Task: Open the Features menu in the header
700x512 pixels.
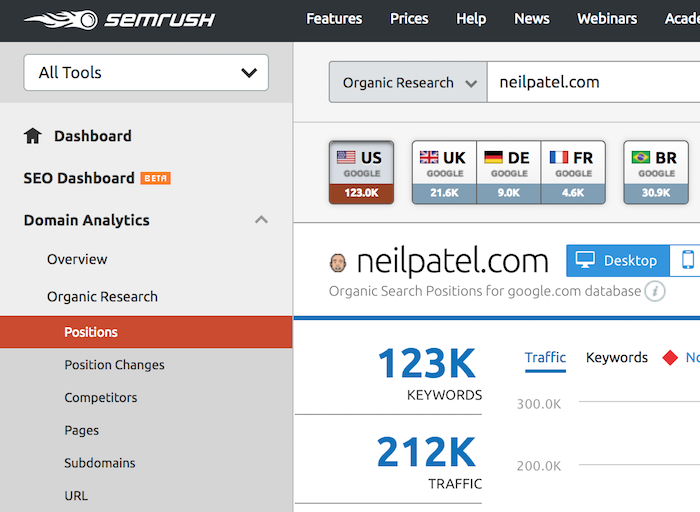Action: (334, 19)
